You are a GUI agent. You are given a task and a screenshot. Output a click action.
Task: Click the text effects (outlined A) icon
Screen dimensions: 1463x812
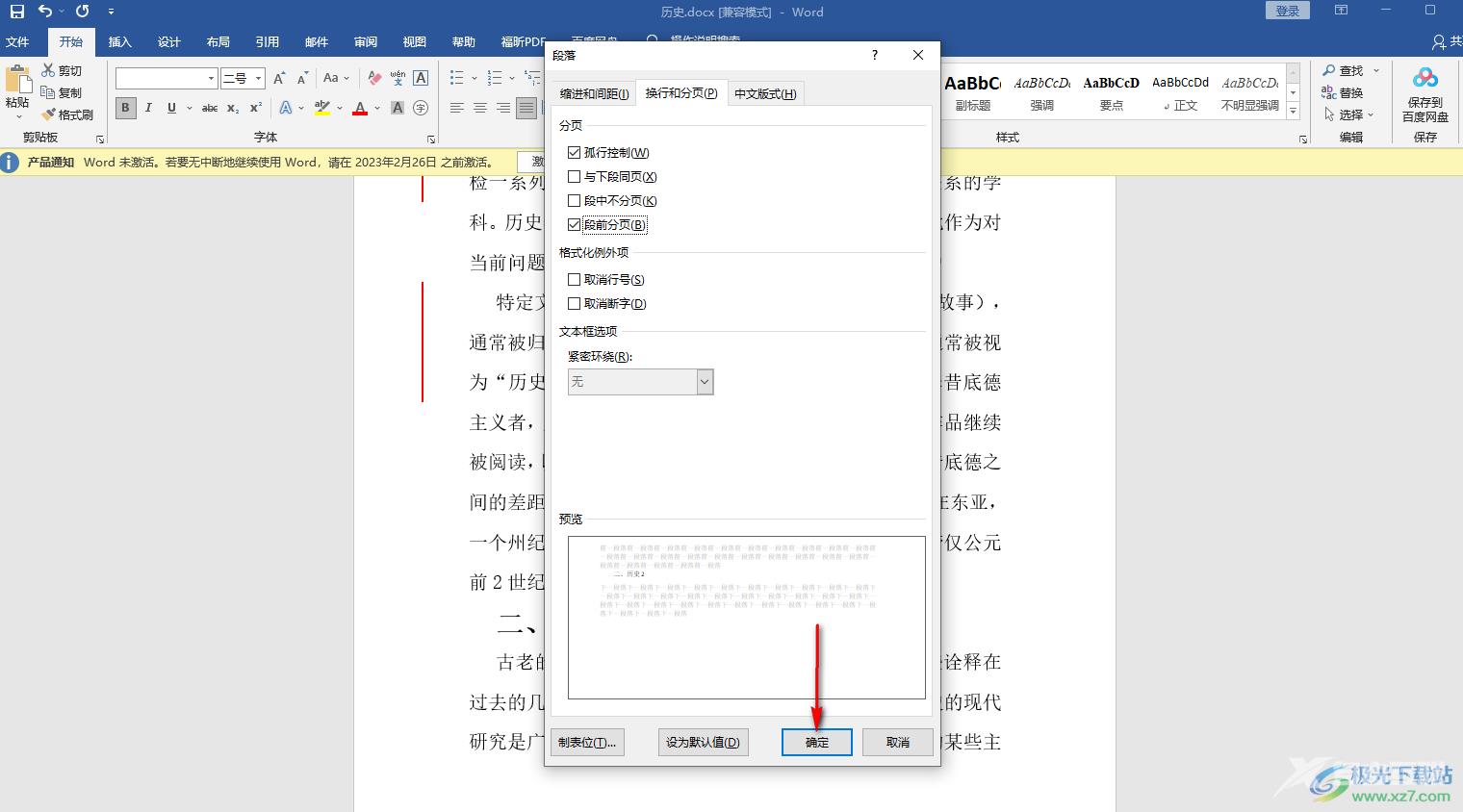pos(286,108)
